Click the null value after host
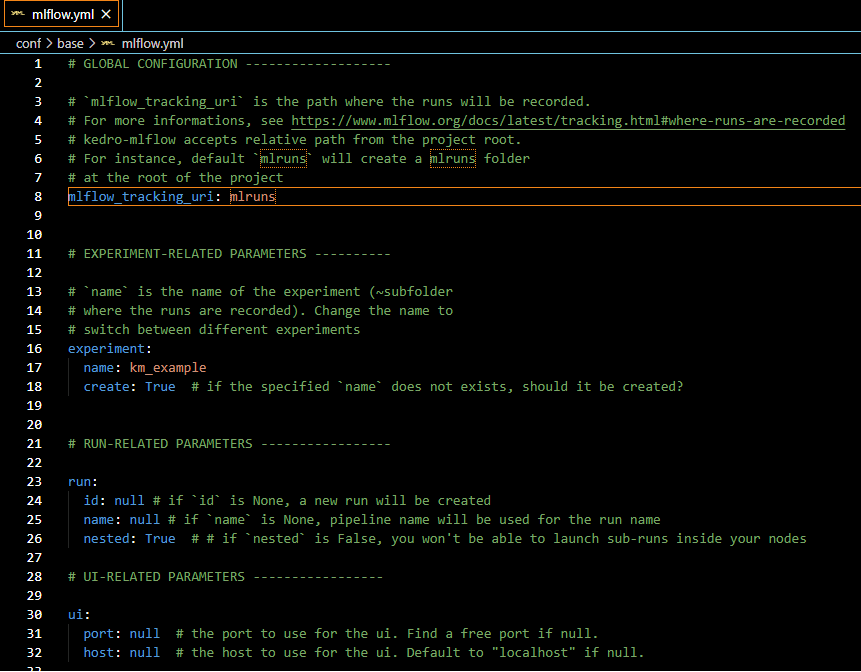 [x=145, y=653]
